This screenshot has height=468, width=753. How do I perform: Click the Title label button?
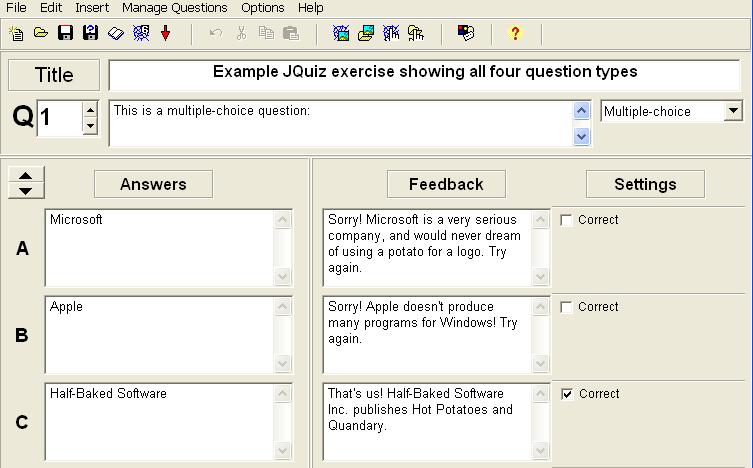(x=54, y=75)
